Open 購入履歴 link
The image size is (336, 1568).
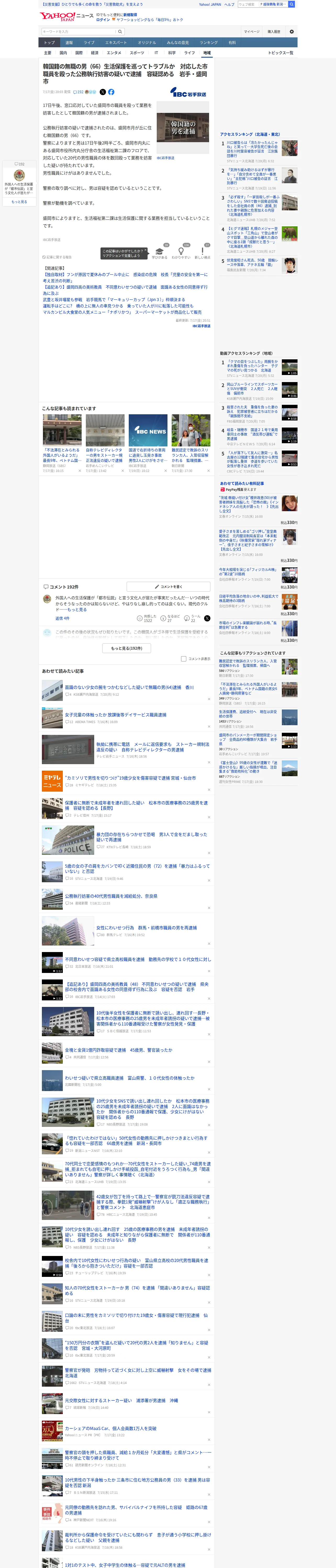point(274,32)
